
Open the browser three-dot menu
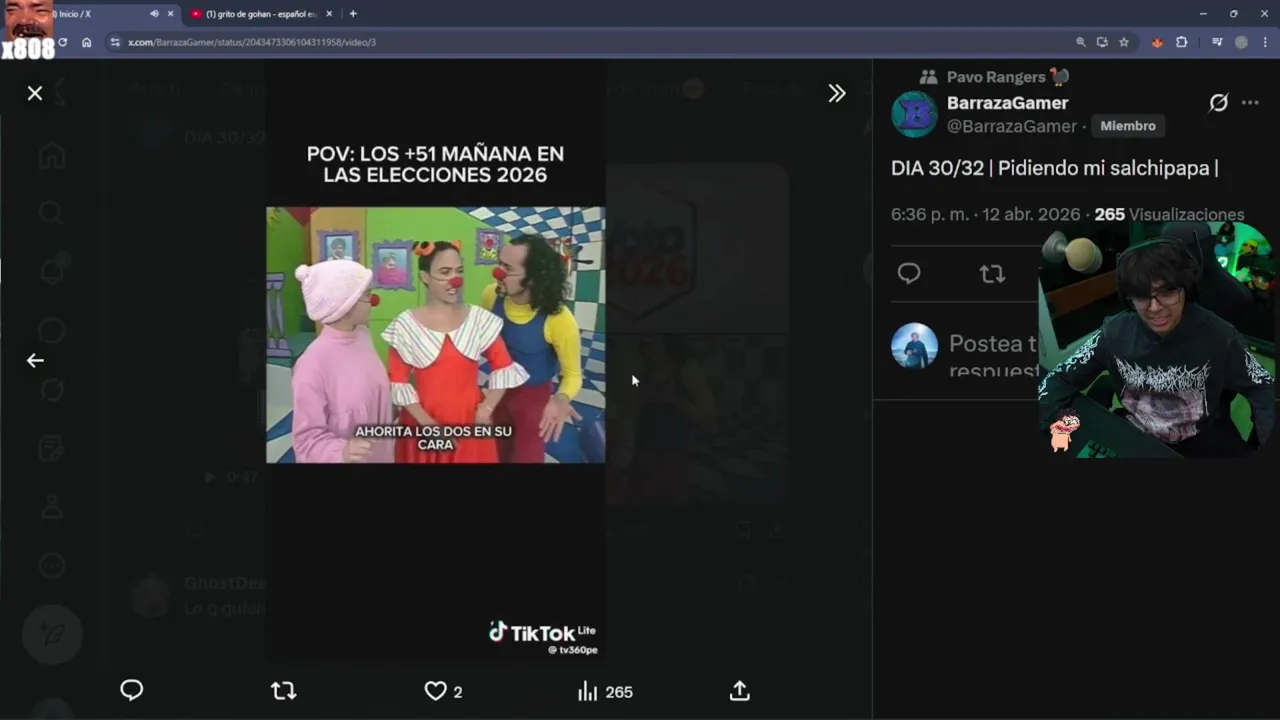point(1266,42)
